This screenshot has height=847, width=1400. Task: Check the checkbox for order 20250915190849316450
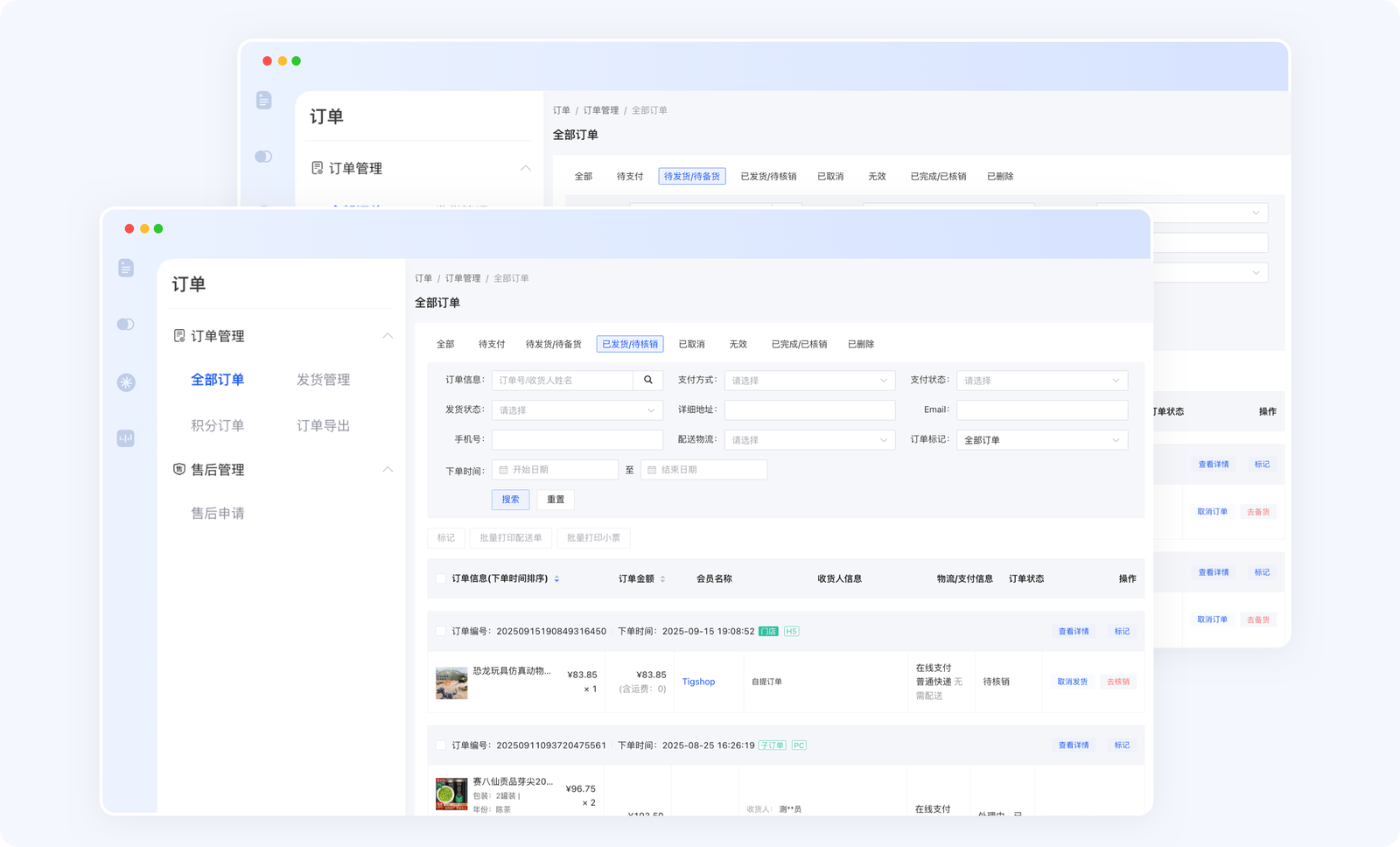441,631
